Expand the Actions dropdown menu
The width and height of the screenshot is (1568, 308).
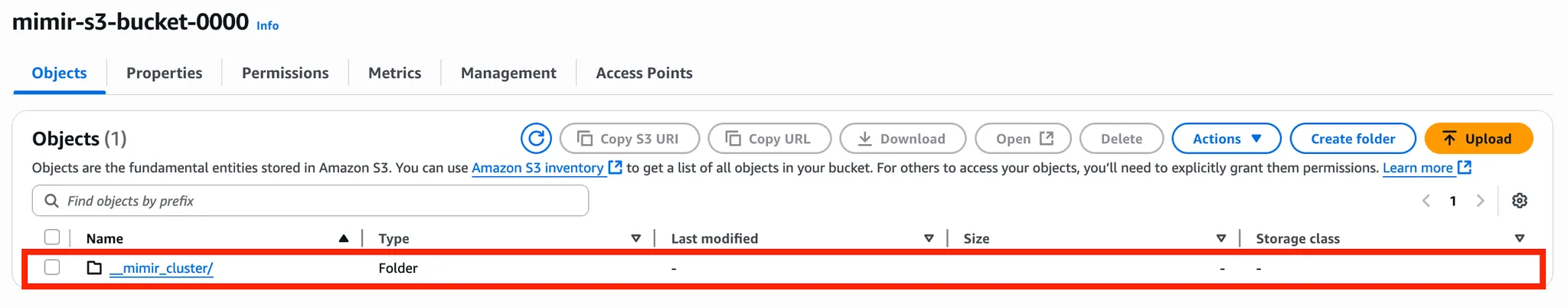click(1226, 139)
